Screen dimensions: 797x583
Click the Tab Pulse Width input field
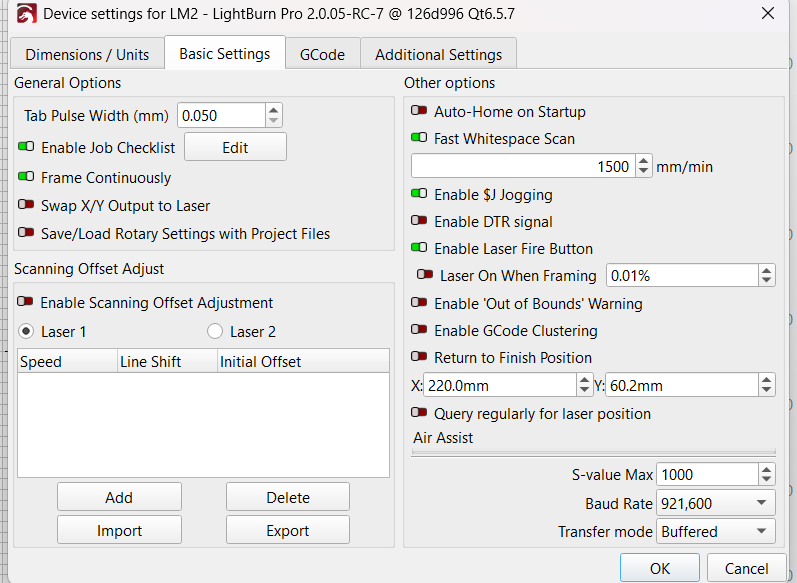222,115
